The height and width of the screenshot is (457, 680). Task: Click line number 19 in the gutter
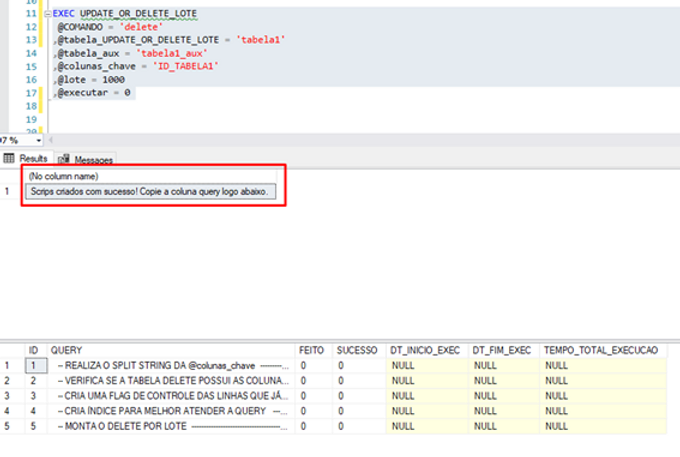point(31,119)
